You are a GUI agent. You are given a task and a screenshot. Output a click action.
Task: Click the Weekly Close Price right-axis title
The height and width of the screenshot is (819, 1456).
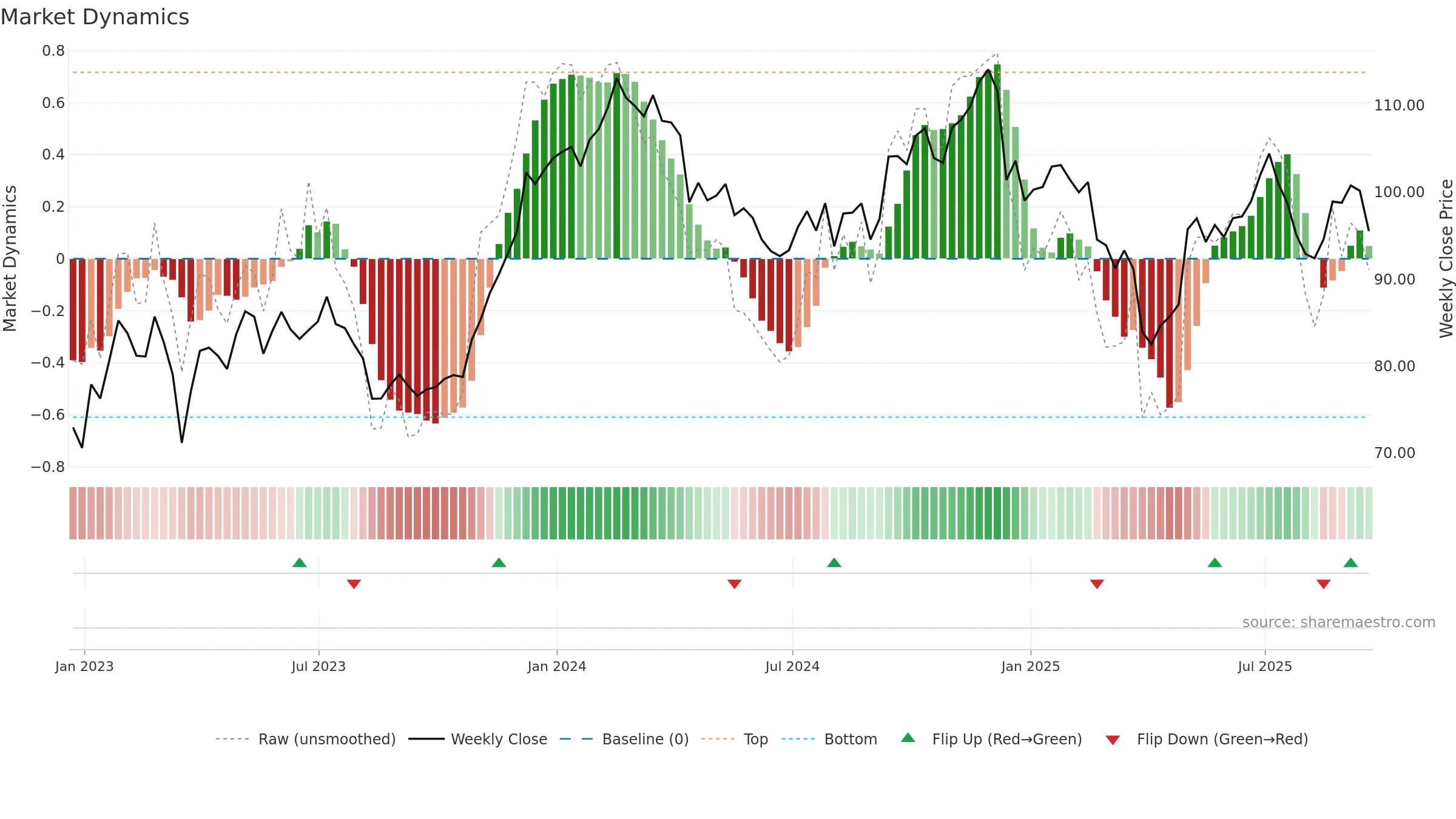pos(1446,258)
